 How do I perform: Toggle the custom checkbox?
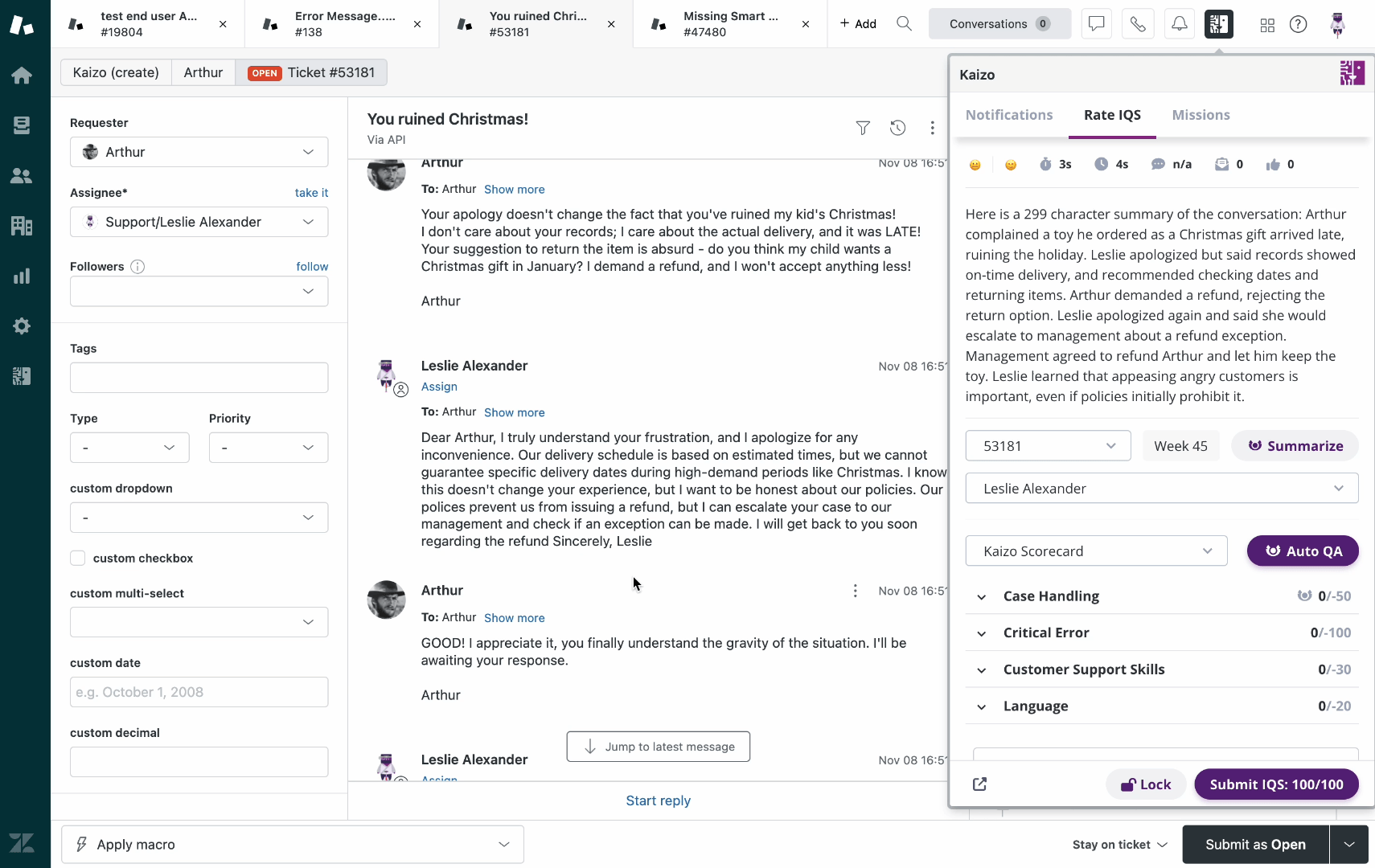point(78,558)
